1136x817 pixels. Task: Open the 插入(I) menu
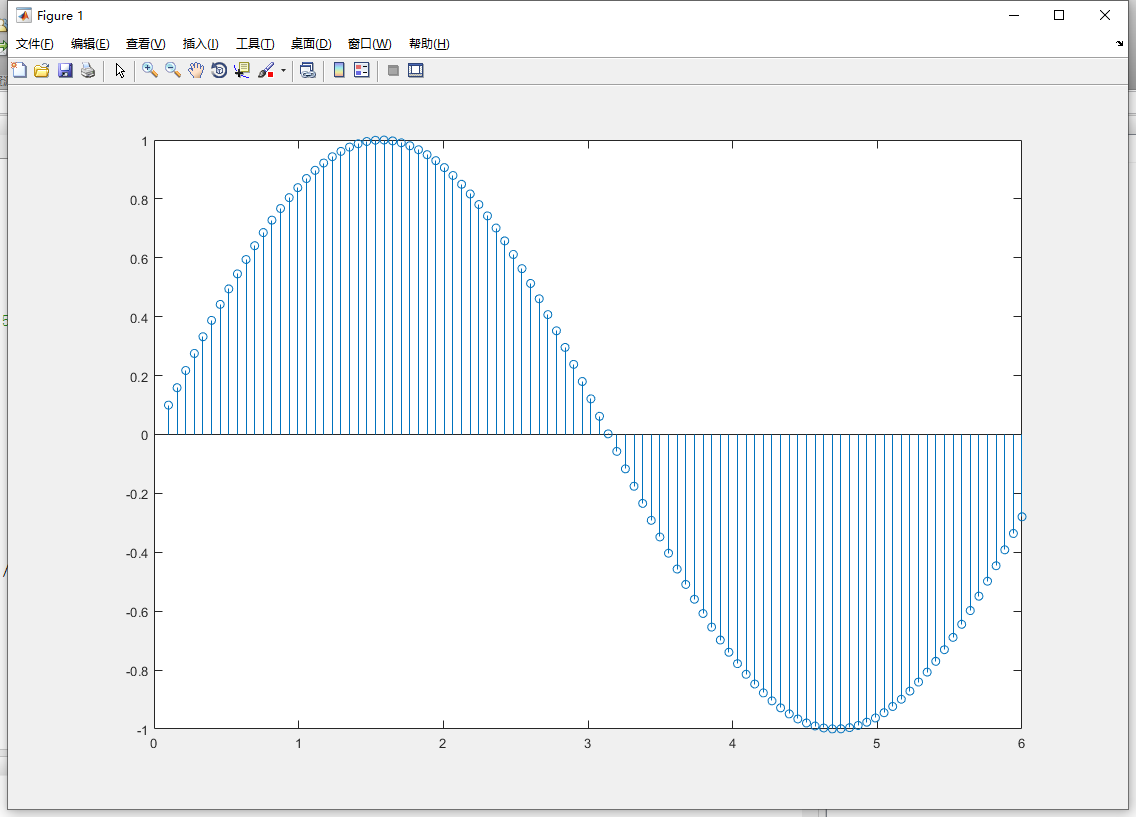coord(201,43)
